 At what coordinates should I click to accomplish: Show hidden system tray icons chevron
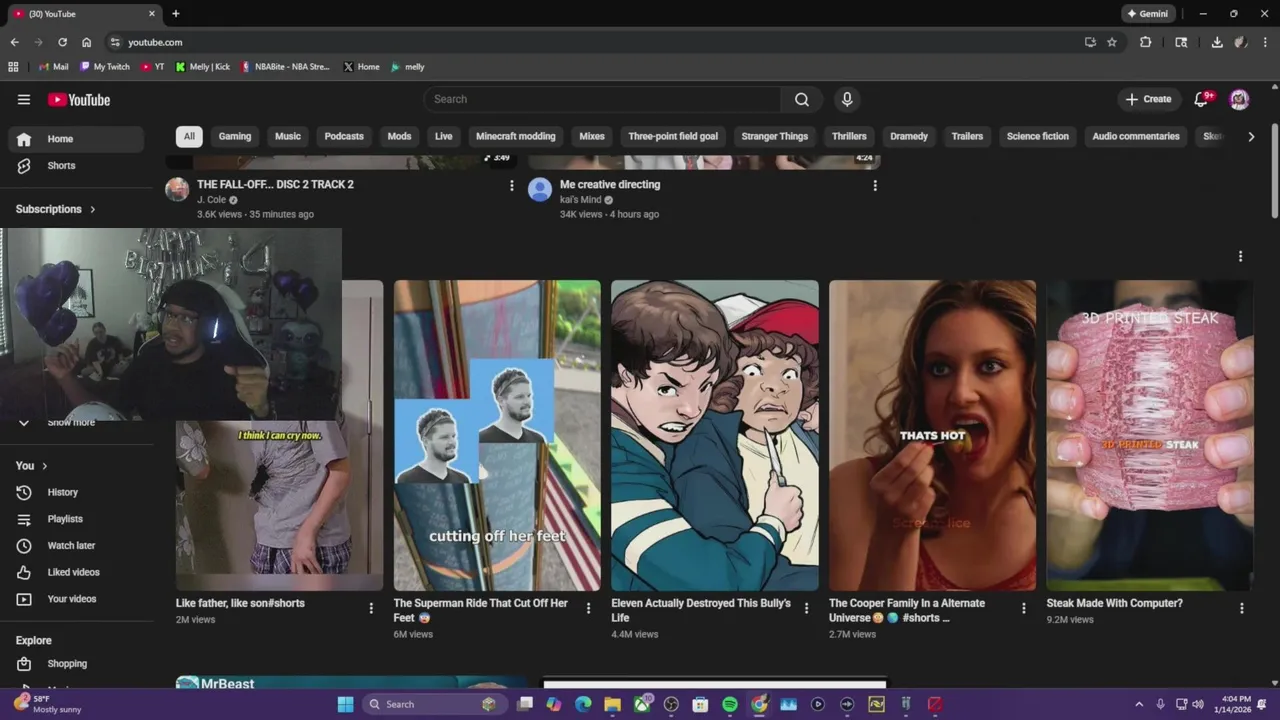coord(1139,704)
